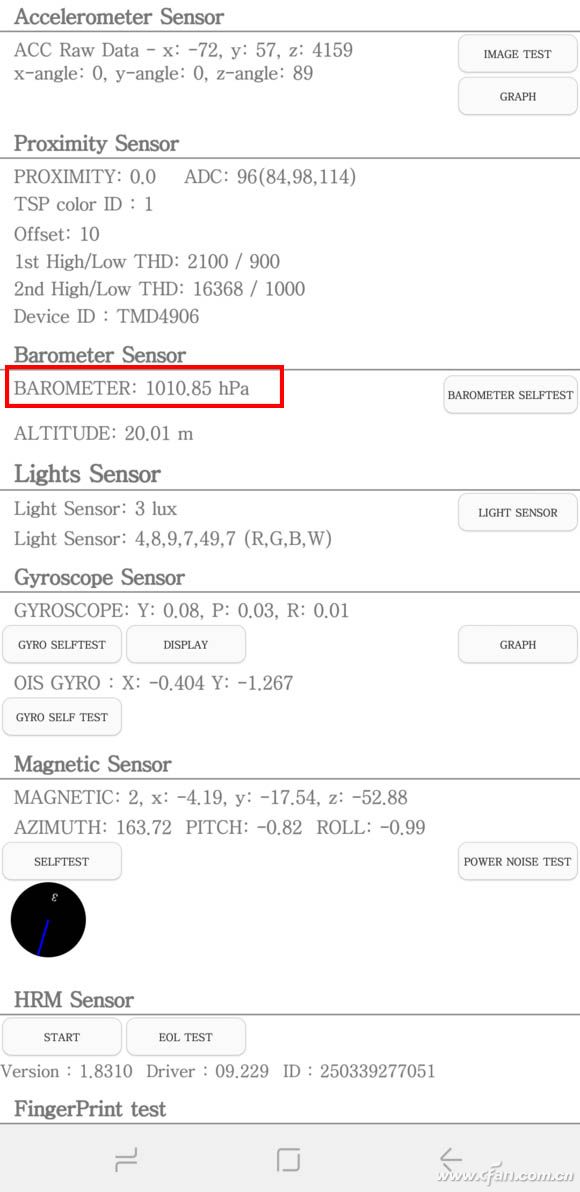Tap the Android back navigation icon
This screenshot has width=580, height=1192.
(451, 1159)
